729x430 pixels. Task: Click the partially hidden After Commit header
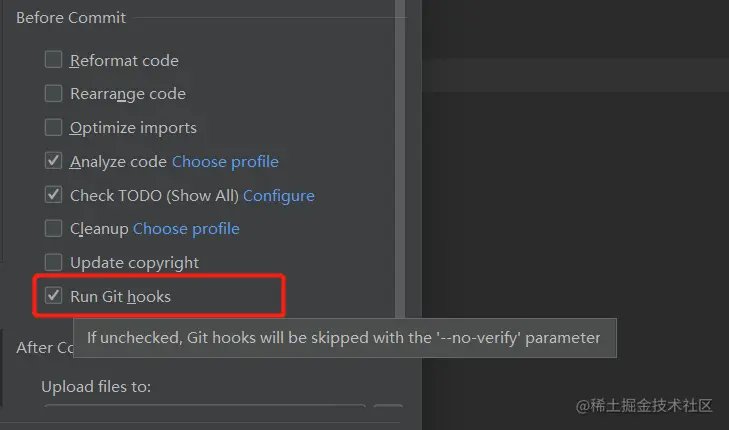point(45,348)
